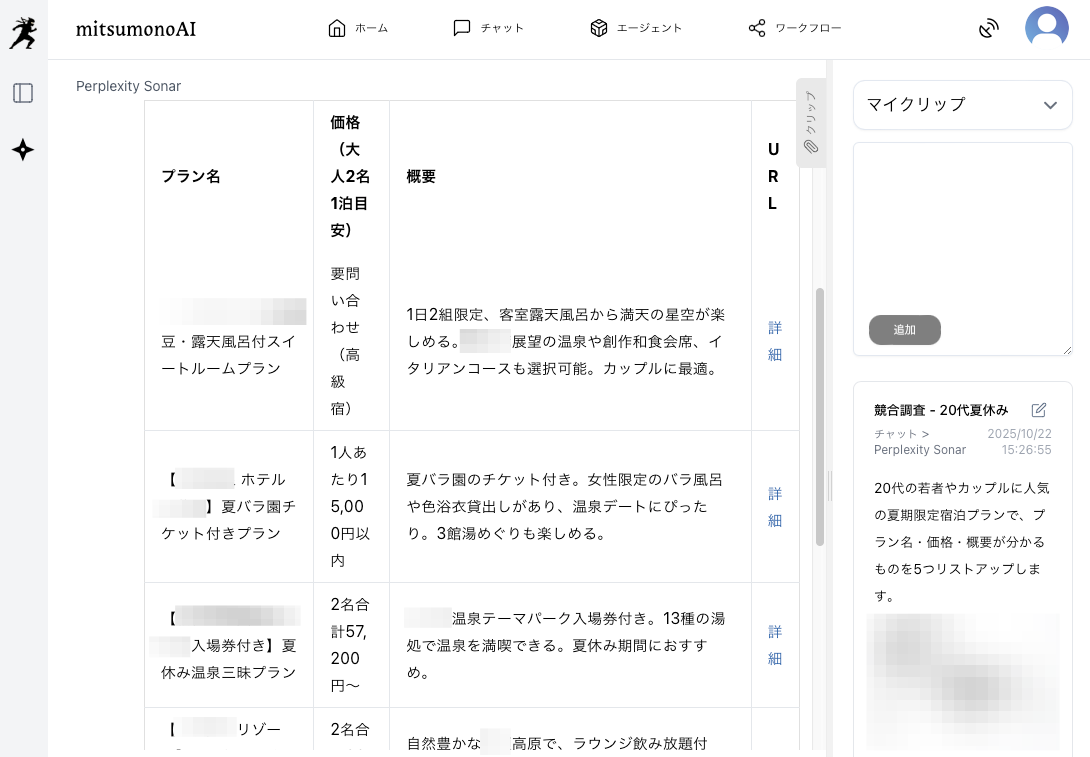Click the ninja logo icon
Screen dimensions: 1090x757
point(23,33)
